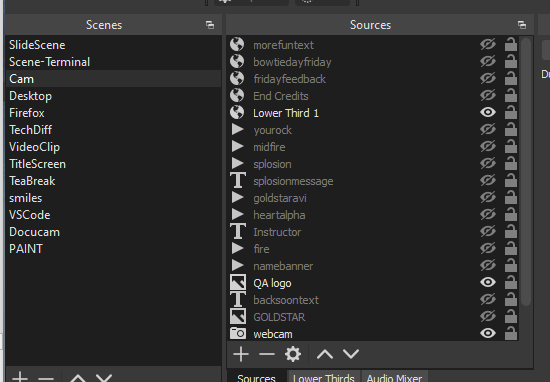Image resolution: width=550 pixels, height=382 pixels.
Task: Lock the splosionmessage source
Action: pos(511,181)
